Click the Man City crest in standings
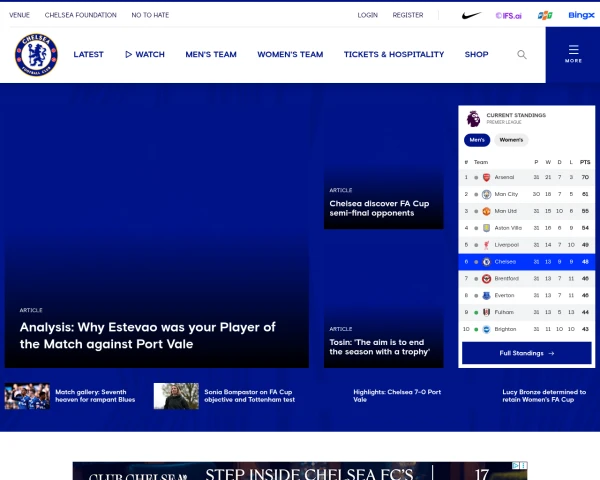The image size is (600, 480). pos(486,194)
